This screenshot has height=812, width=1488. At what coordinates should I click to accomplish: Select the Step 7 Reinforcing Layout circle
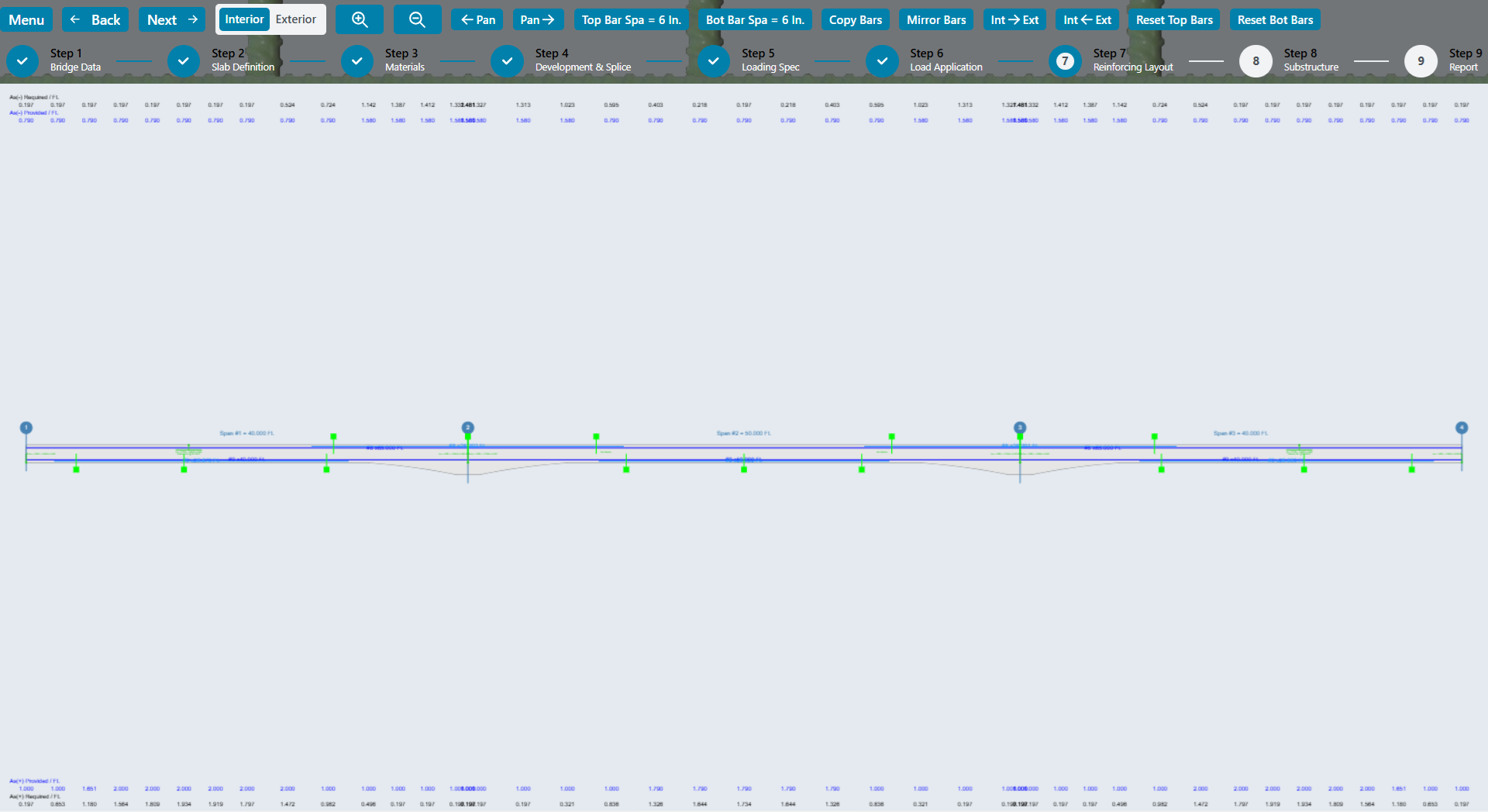(x=1064, y=60)
